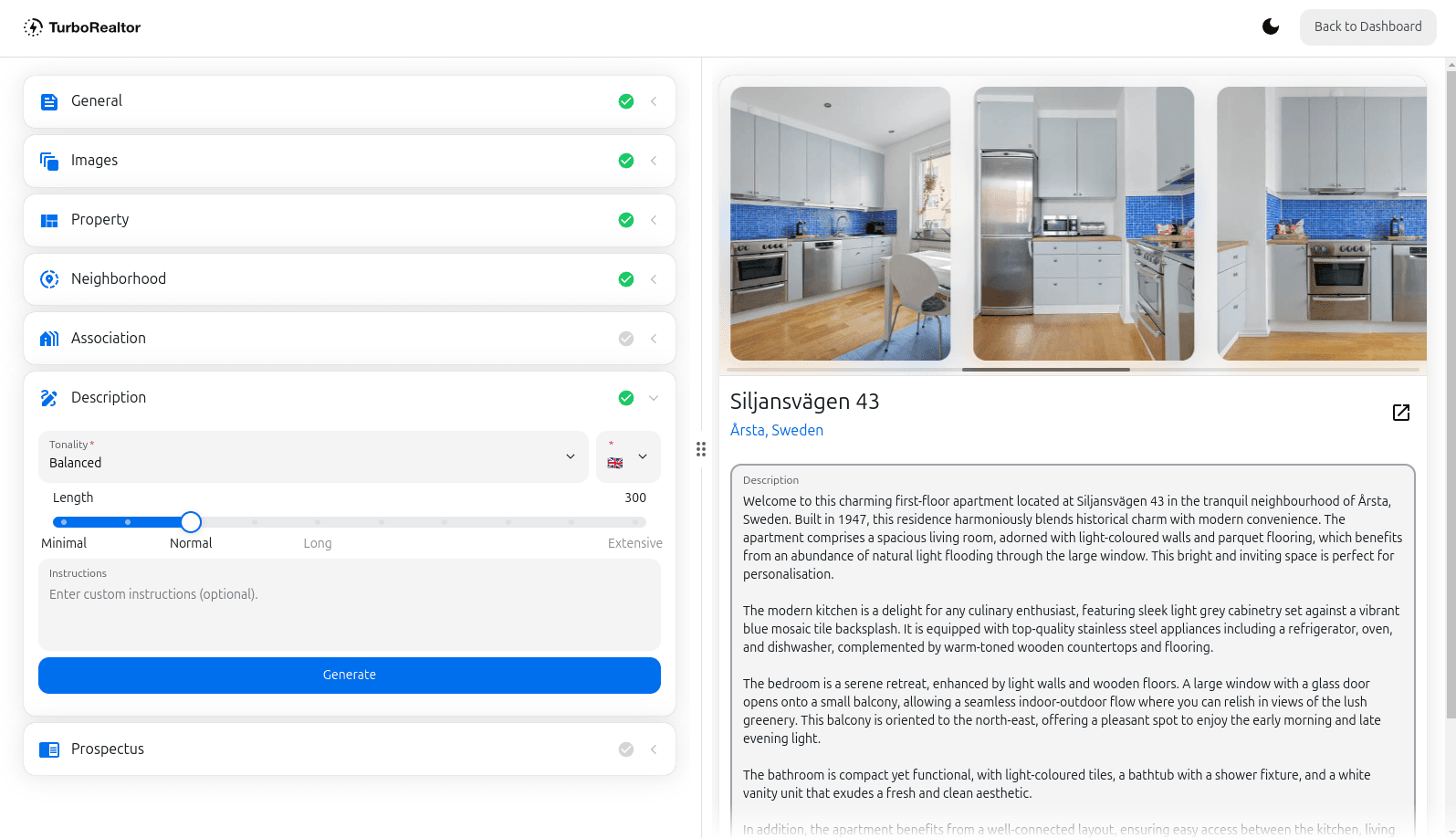Collapse the Description section chevron
This screenshot has width=1456, height=838.
tap(654, 398)
